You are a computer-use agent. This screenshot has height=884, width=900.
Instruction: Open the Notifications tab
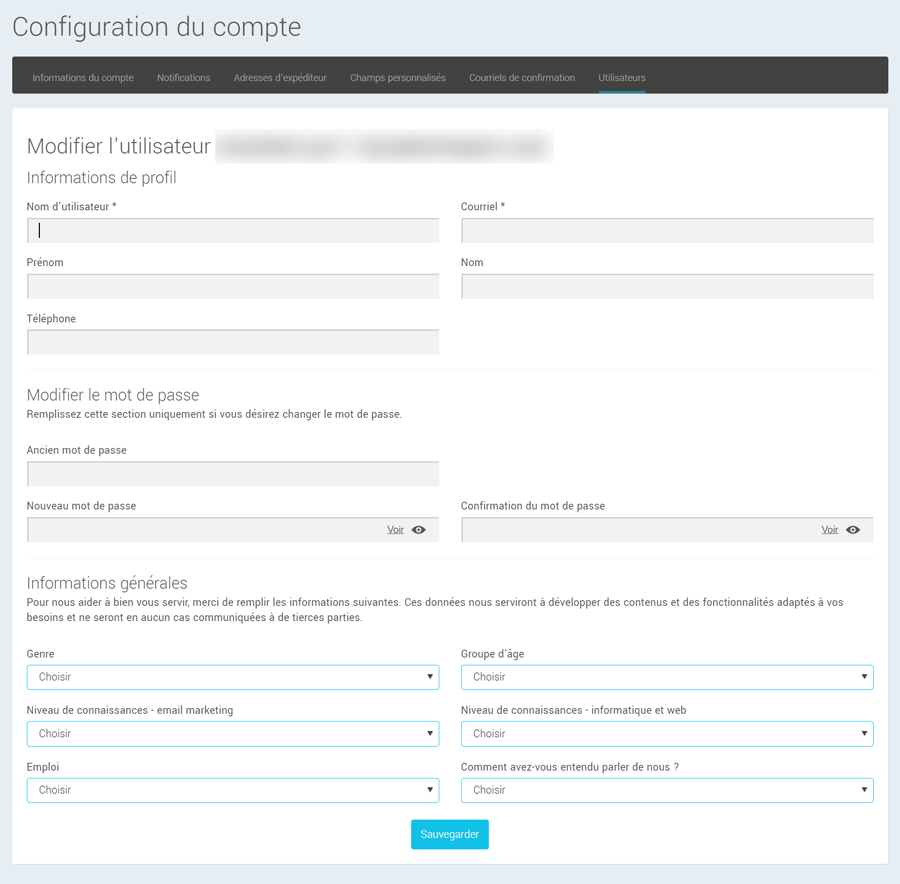(183, 77)
